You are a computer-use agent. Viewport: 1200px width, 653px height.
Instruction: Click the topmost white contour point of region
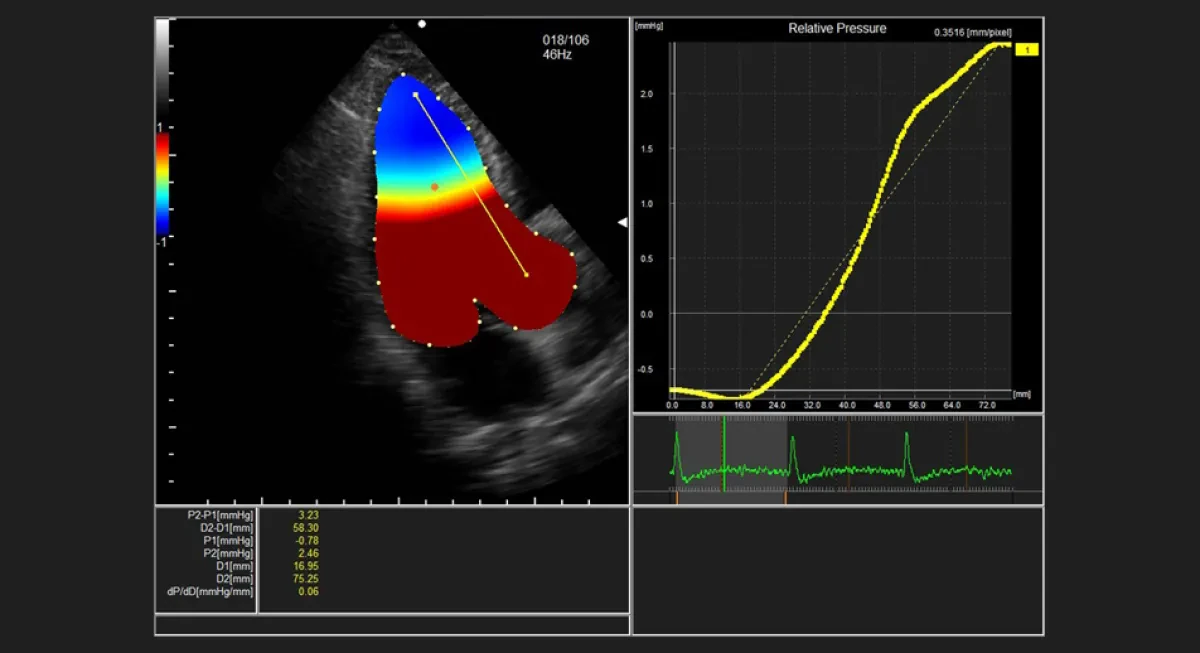coord(403,74)
